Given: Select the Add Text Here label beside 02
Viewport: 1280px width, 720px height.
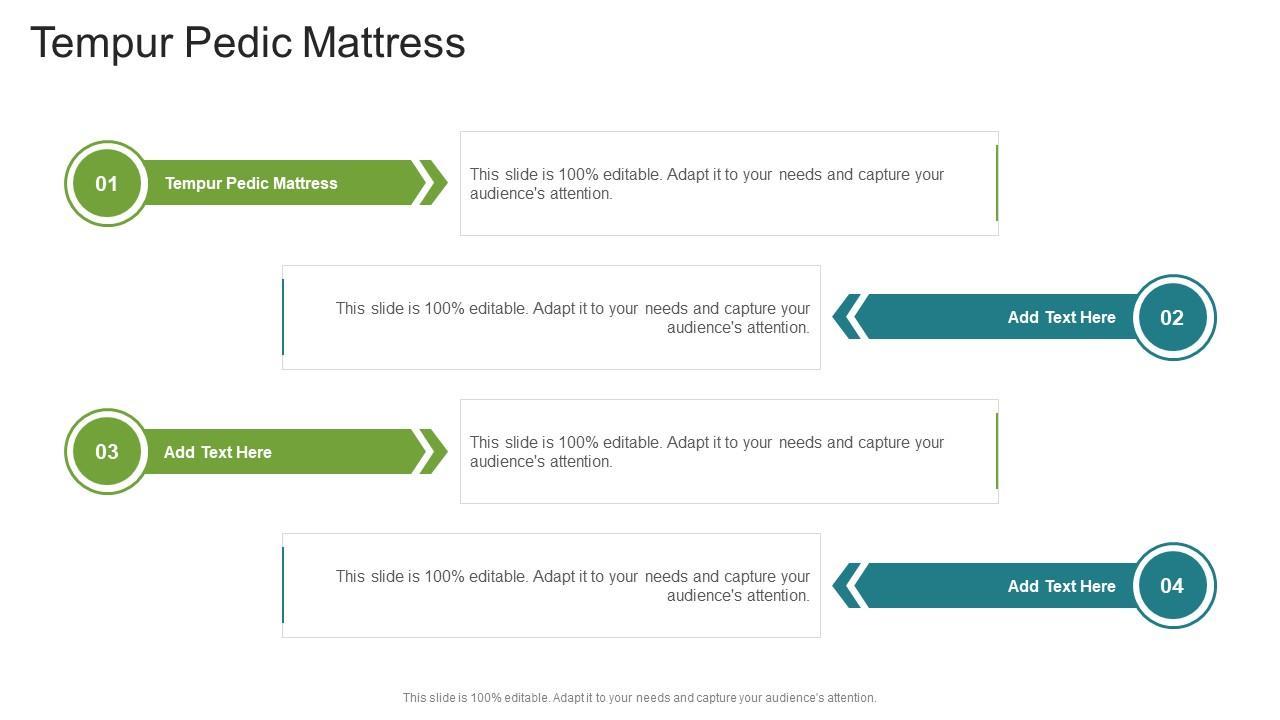Looking at the screenshot, I should click(x=1061, y=318).
